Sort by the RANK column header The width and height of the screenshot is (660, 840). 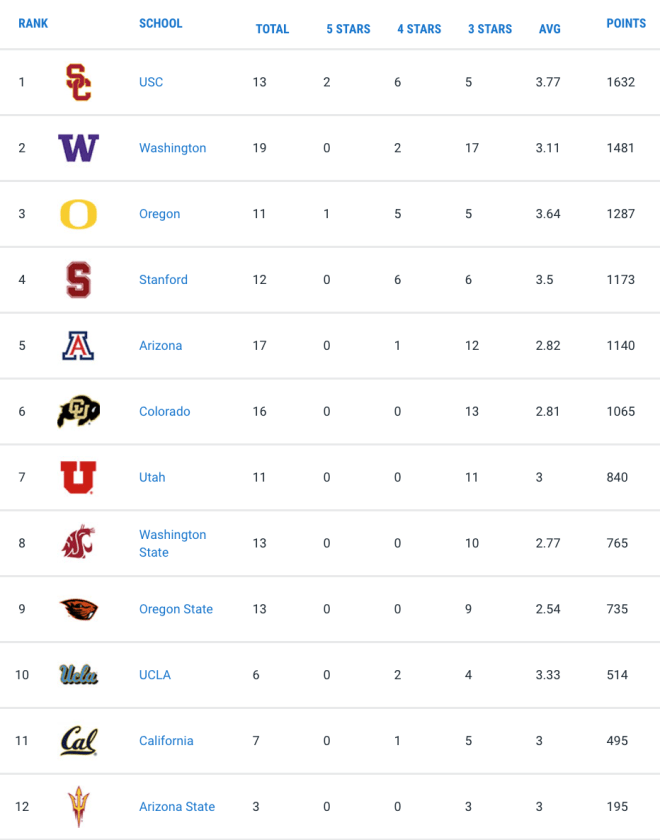[33, 24]
